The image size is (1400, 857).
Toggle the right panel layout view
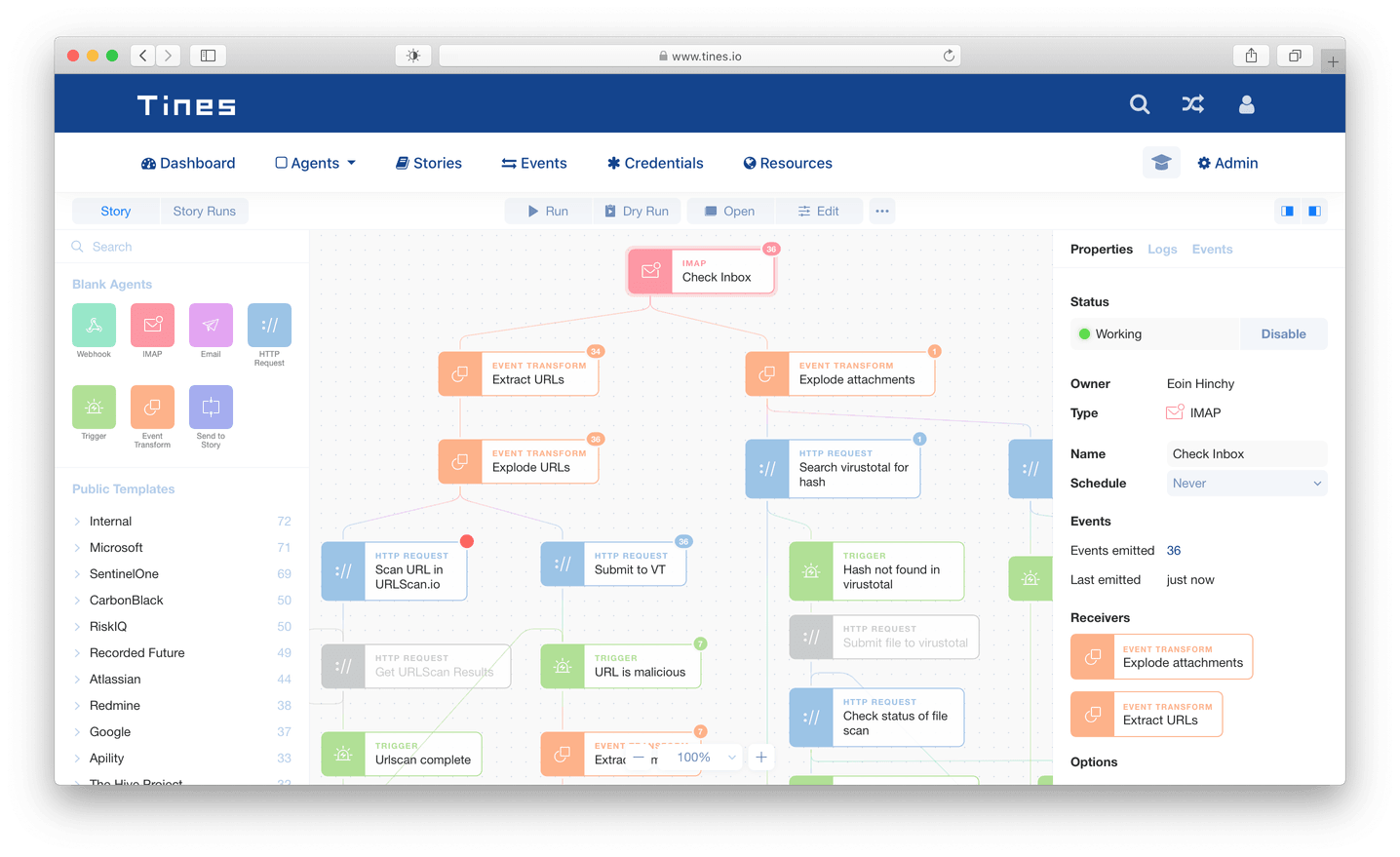(x=1314, y=211)
